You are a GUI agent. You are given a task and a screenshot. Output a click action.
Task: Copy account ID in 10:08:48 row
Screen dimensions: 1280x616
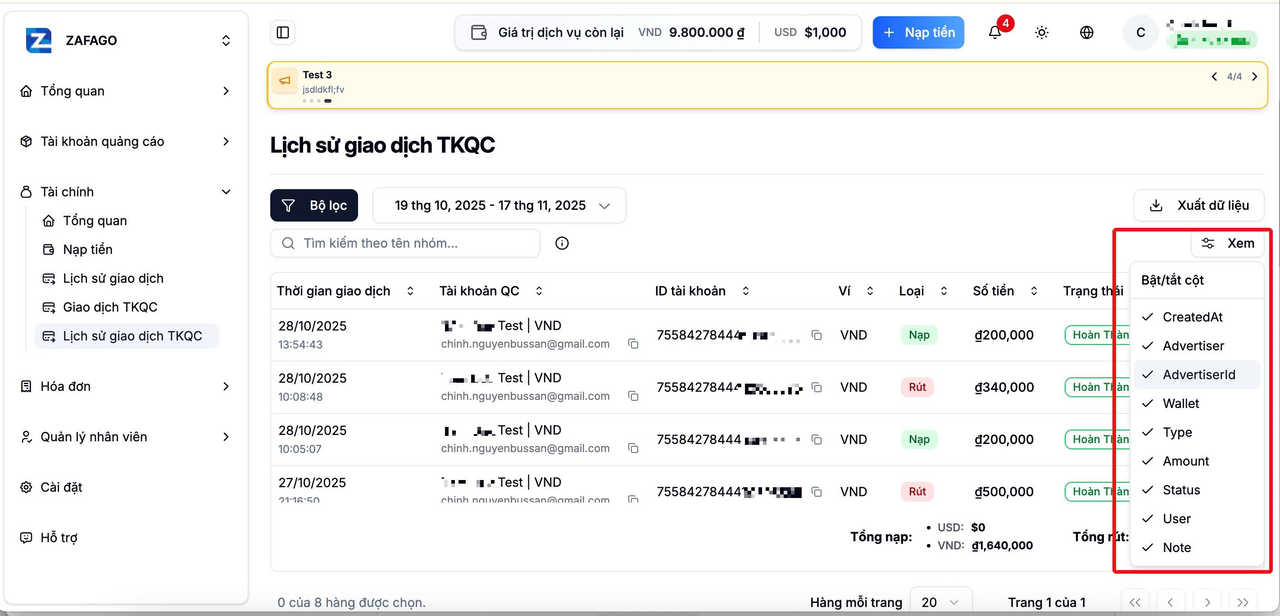(817, 387)
